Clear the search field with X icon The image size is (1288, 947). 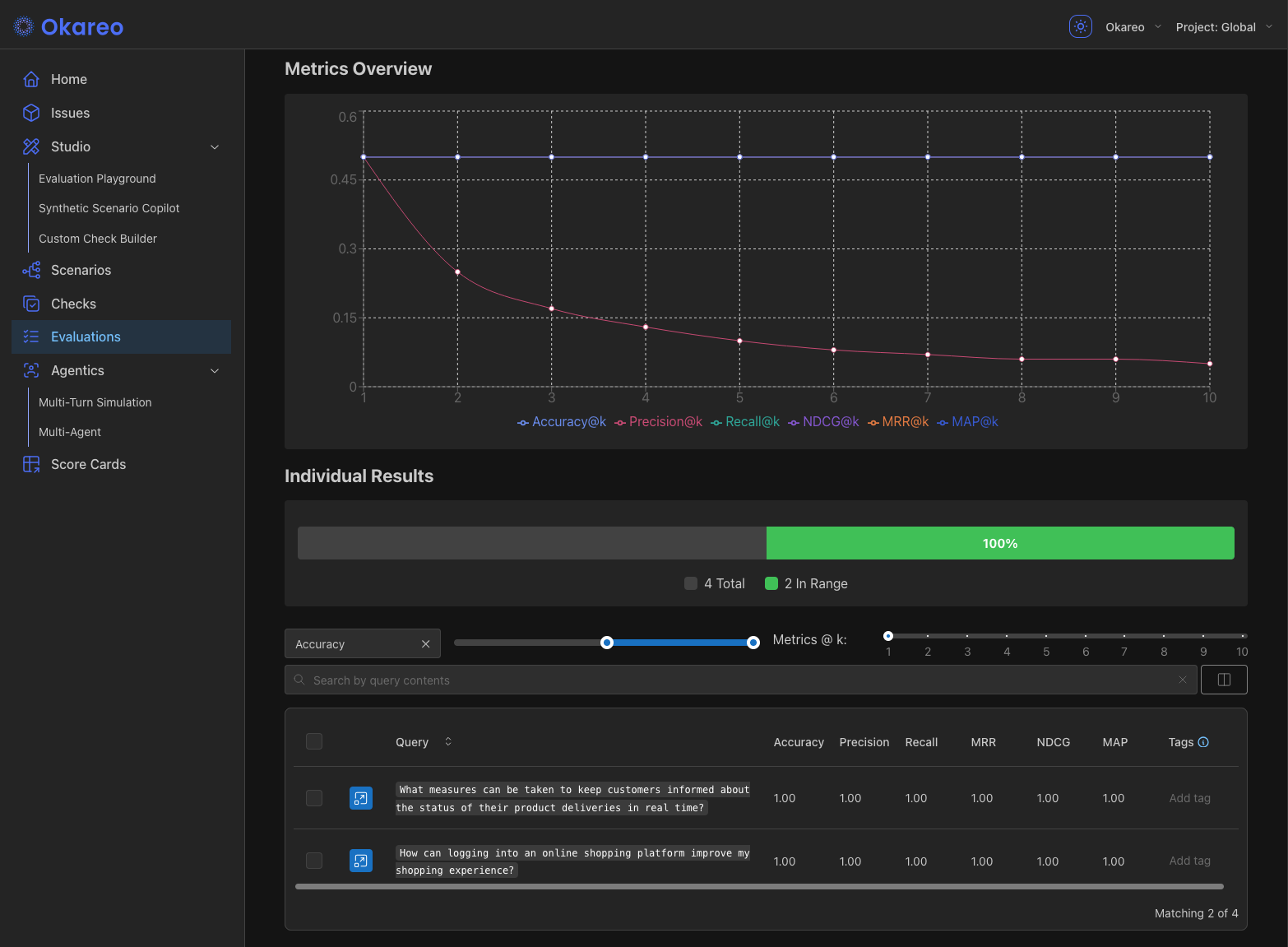pyautogui.click(x=1183, y=680)
